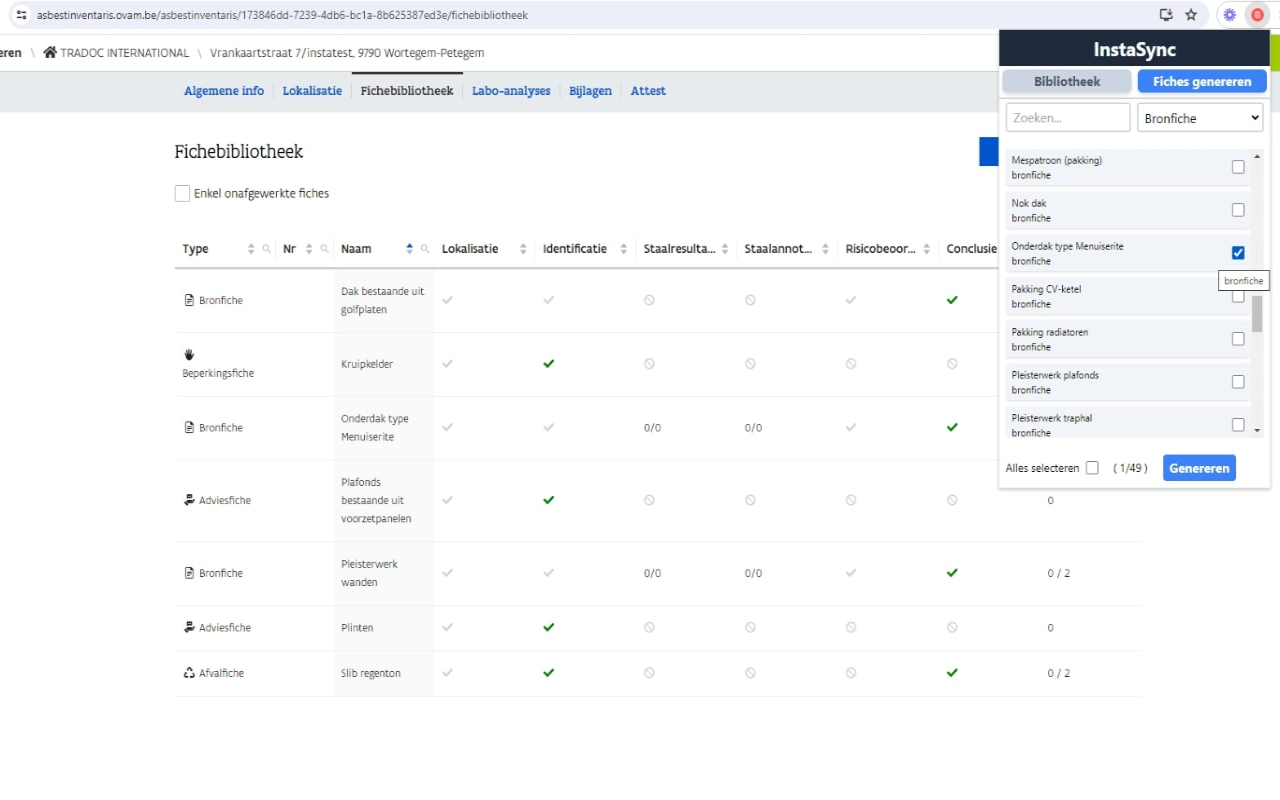Bookmark this page with the star icon

tap(1191, 15)
